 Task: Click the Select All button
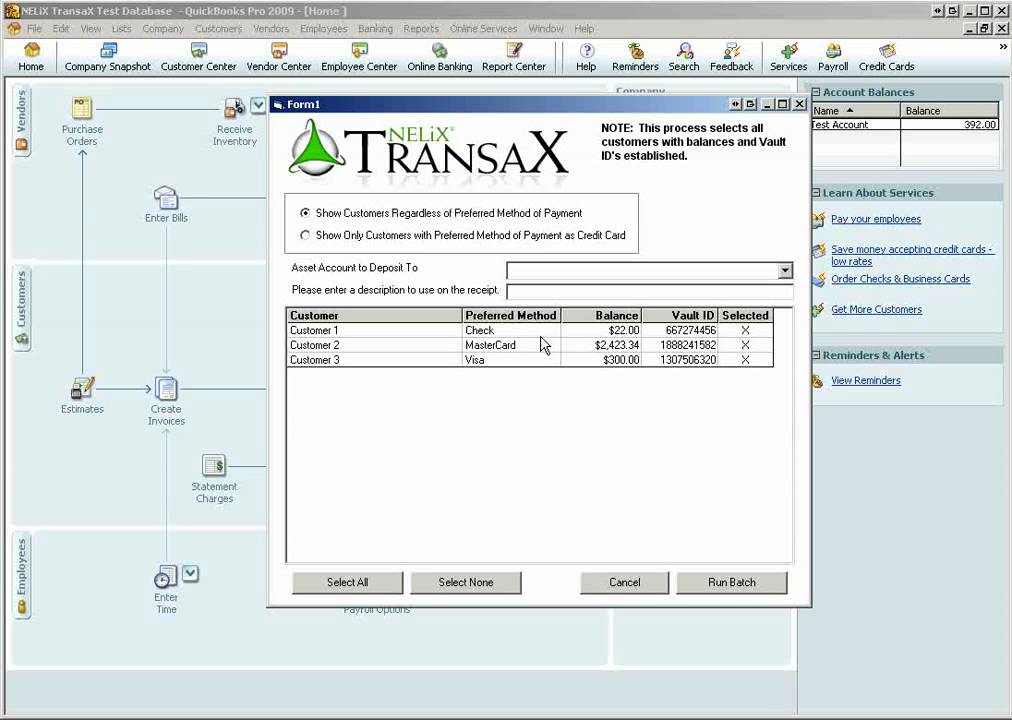pyautogui.click(x=347, y=583)
